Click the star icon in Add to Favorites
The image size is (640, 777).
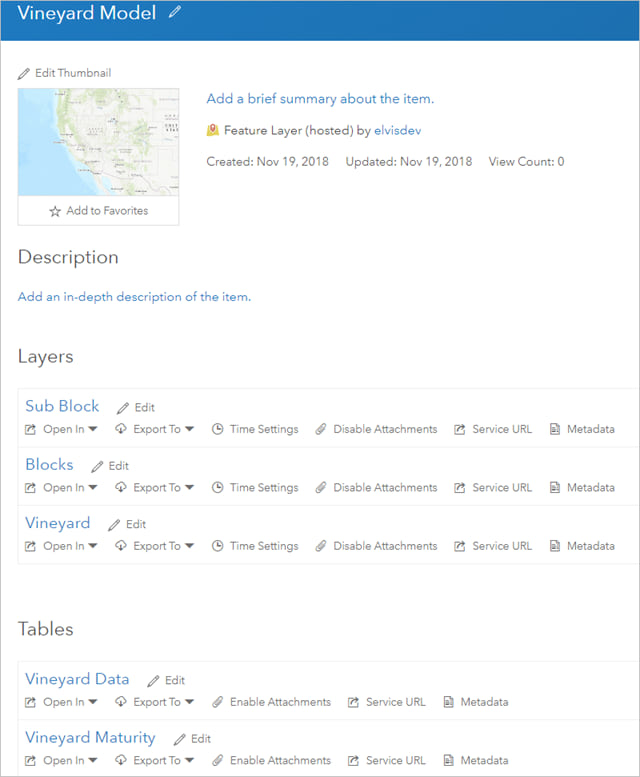coord(56,211)
